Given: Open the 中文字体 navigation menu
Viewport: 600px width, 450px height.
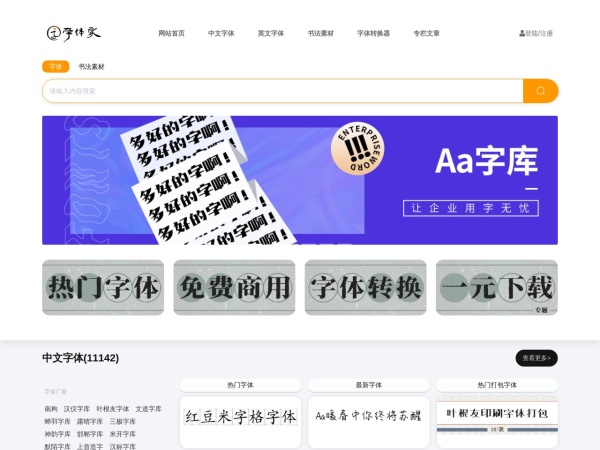Looking at the screenshot, I should pos(221,33).
